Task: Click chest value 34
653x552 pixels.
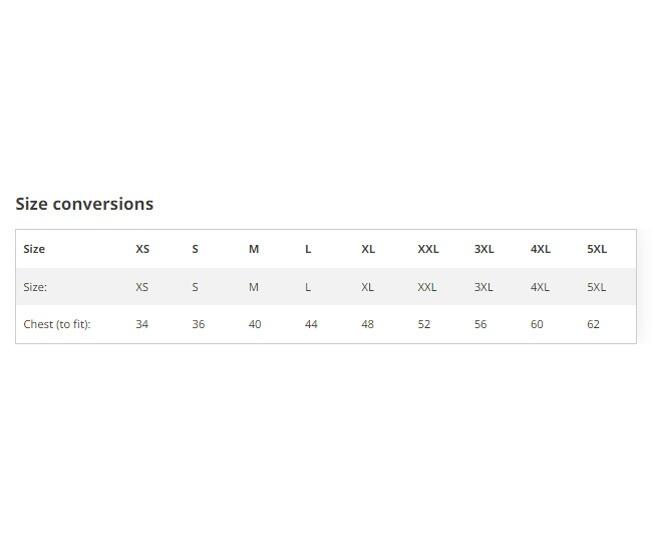Action: pyautogui.click(x=142, y=324)
